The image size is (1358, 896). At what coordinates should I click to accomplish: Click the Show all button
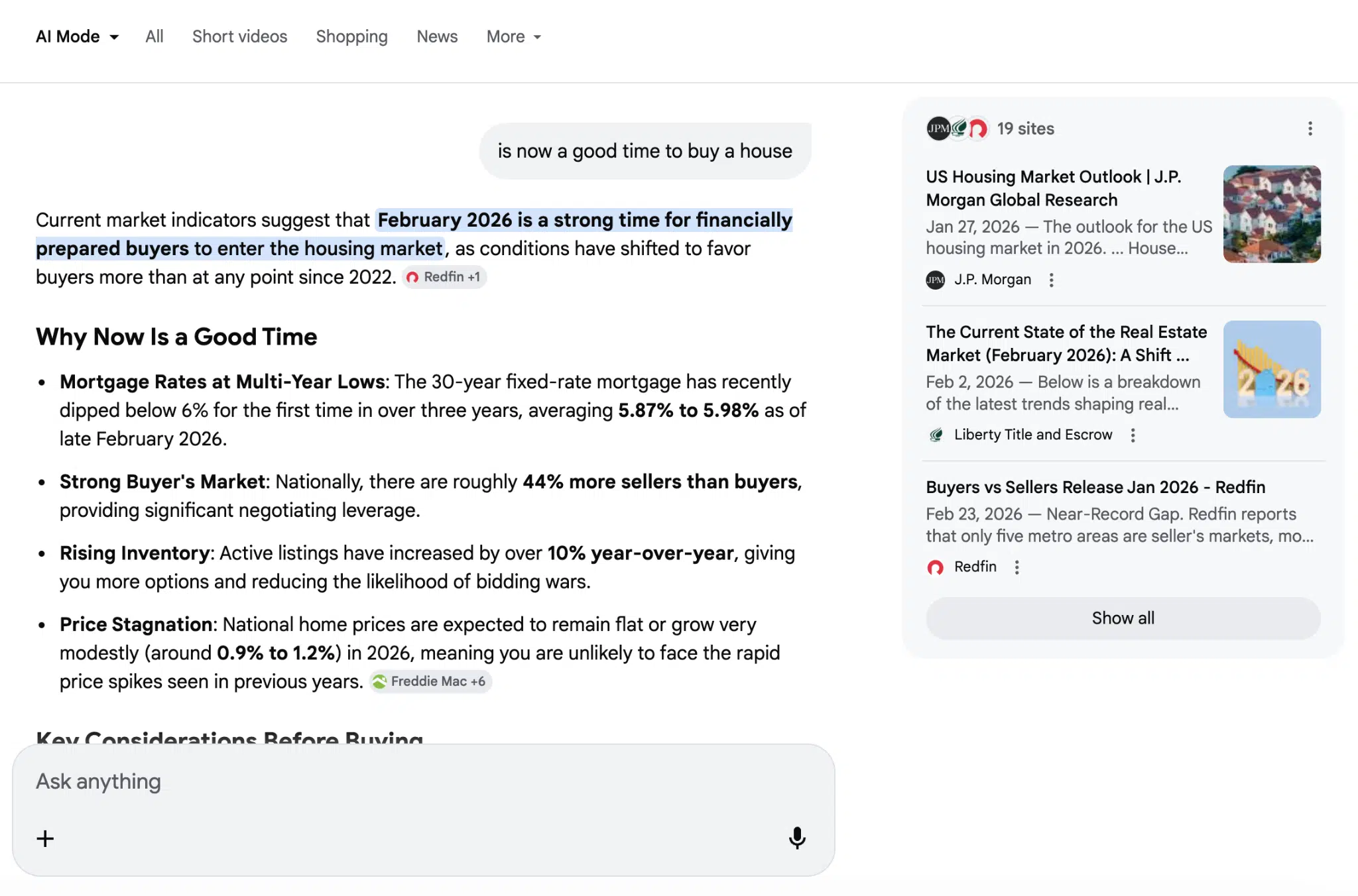(x=1123, y=618)
